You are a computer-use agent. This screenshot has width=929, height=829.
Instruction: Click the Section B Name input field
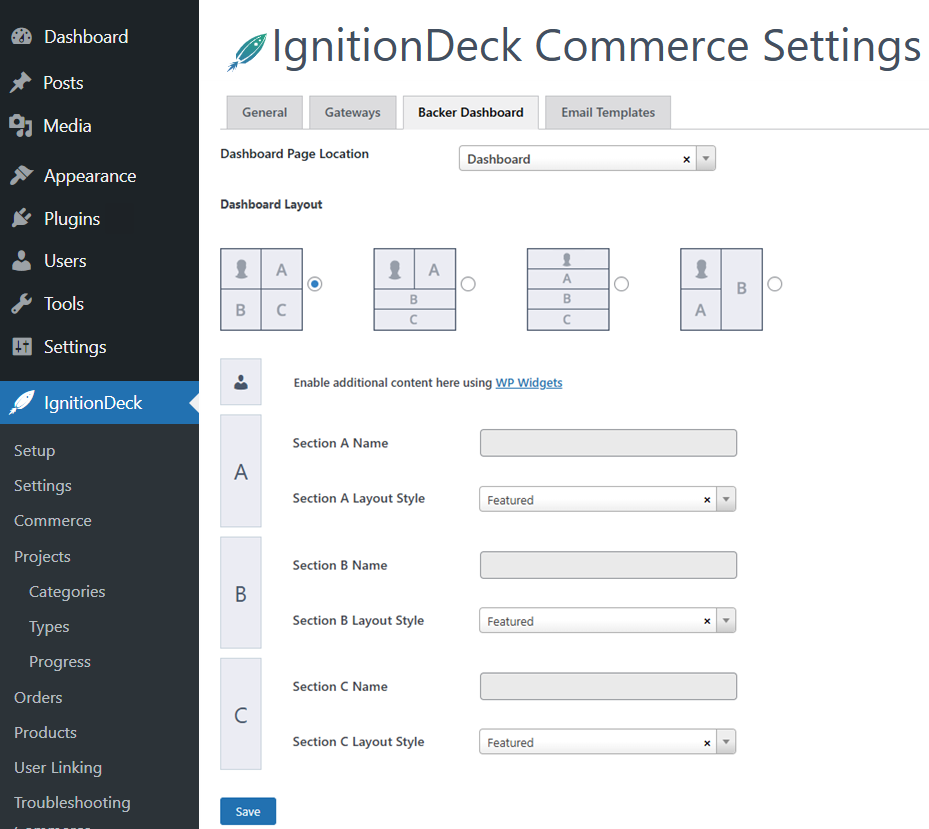608,565
